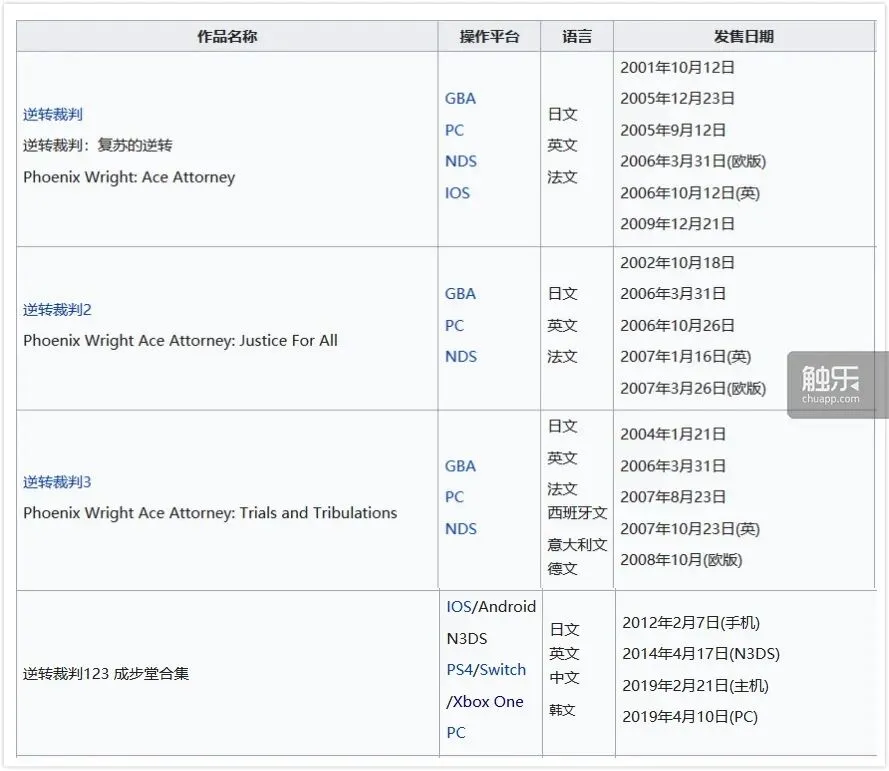Image resolution: width=889 pixels, height=771 pixels.
Task: Click the 发售日期 column header
Action: [x=744, y=37]
